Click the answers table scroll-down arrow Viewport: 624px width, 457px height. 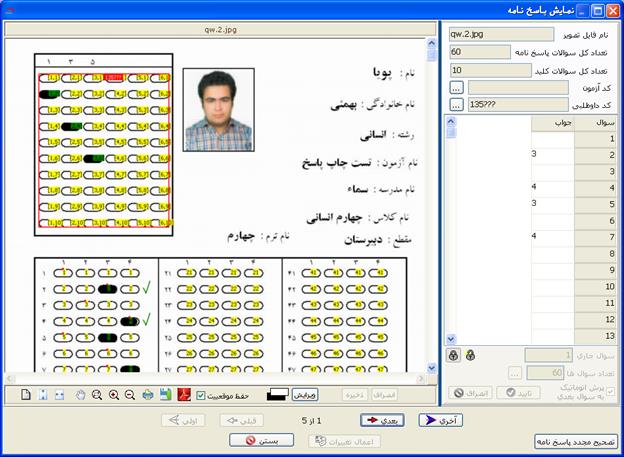tap(450, 339)
